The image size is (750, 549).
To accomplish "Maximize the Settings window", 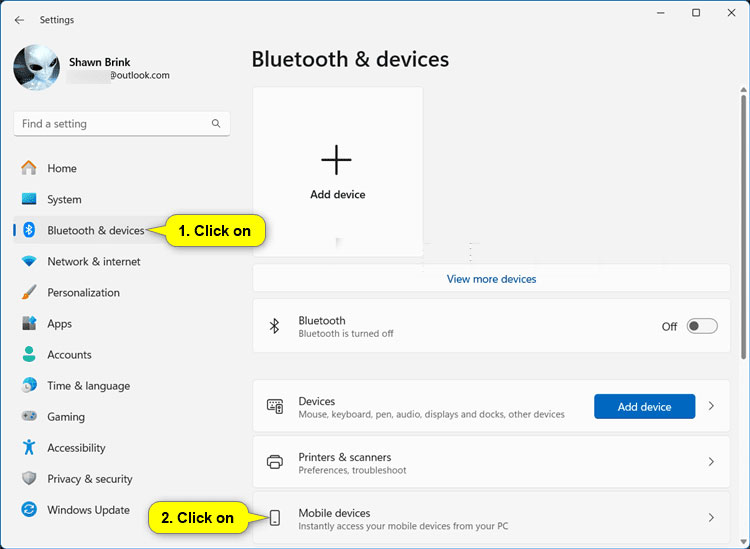I will pos(696,13).
